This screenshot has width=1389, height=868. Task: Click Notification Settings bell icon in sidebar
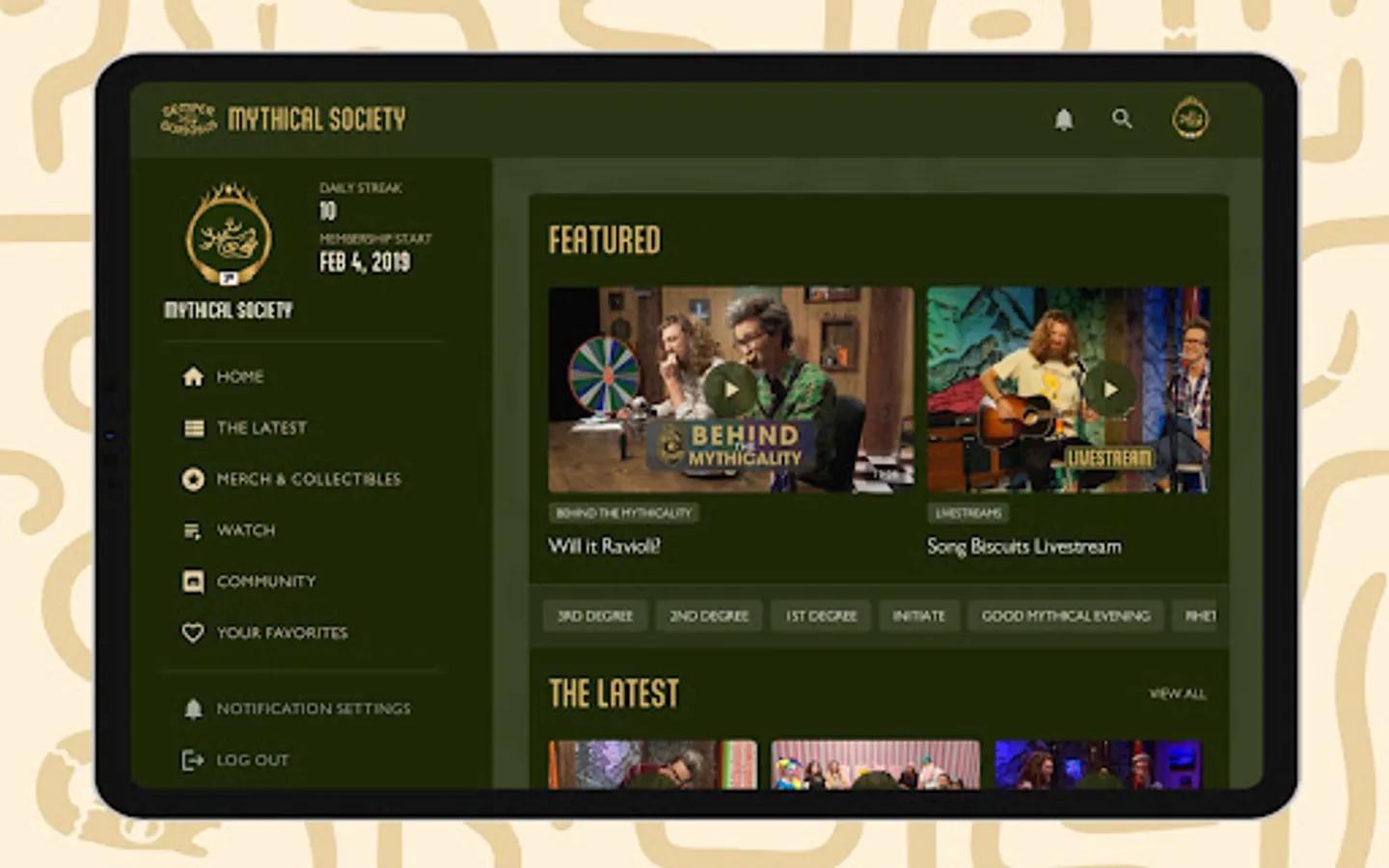point(193,709)
